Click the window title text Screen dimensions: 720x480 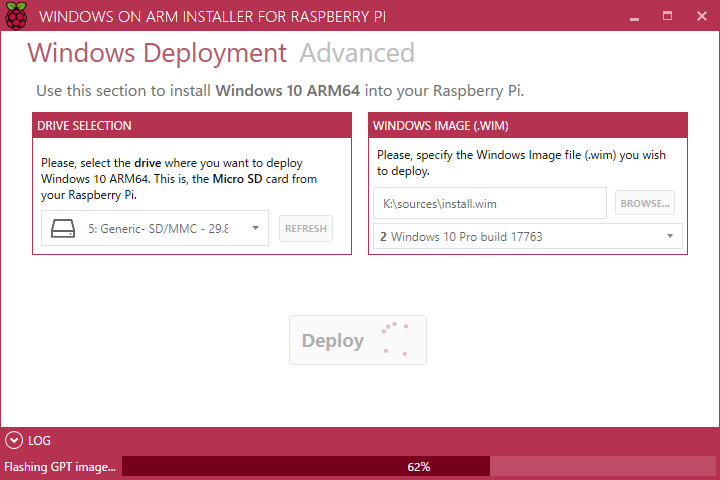212,17
